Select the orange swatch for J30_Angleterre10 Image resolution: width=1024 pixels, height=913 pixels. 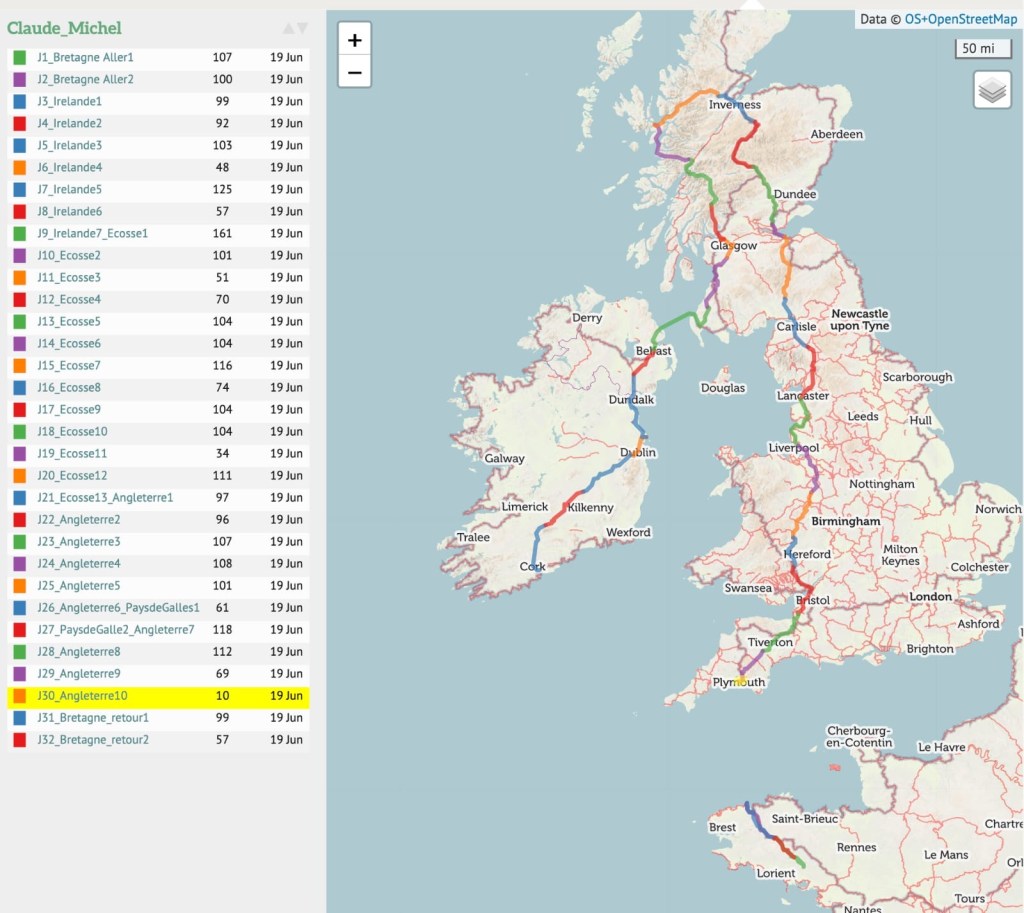(x=20, y=696)
